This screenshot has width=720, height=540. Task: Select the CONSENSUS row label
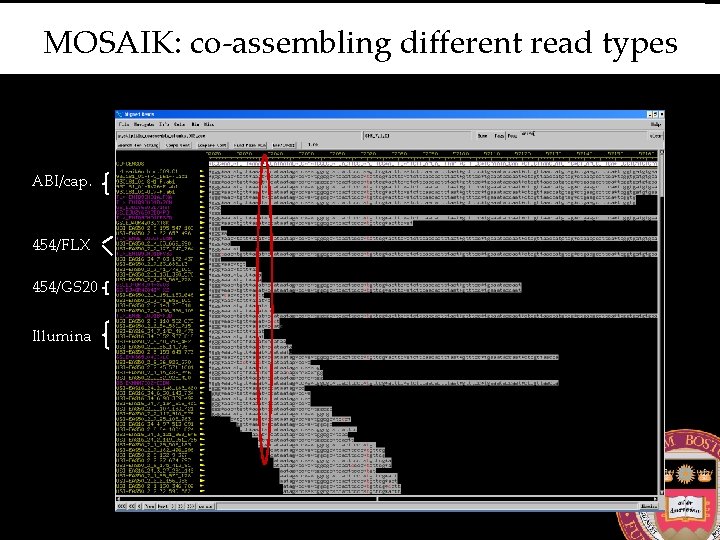click(x=131, y=163)
